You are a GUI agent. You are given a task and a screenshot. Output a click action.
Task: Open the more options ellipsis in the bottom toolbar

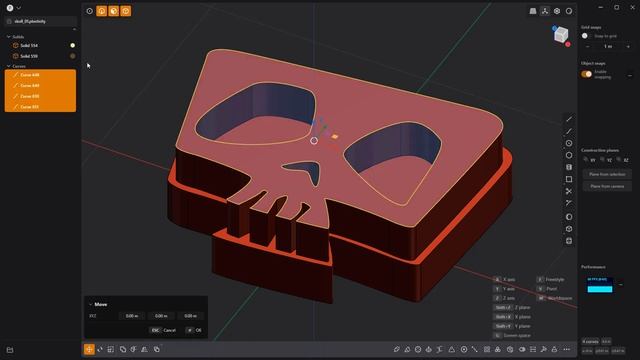tap(567, 349)
